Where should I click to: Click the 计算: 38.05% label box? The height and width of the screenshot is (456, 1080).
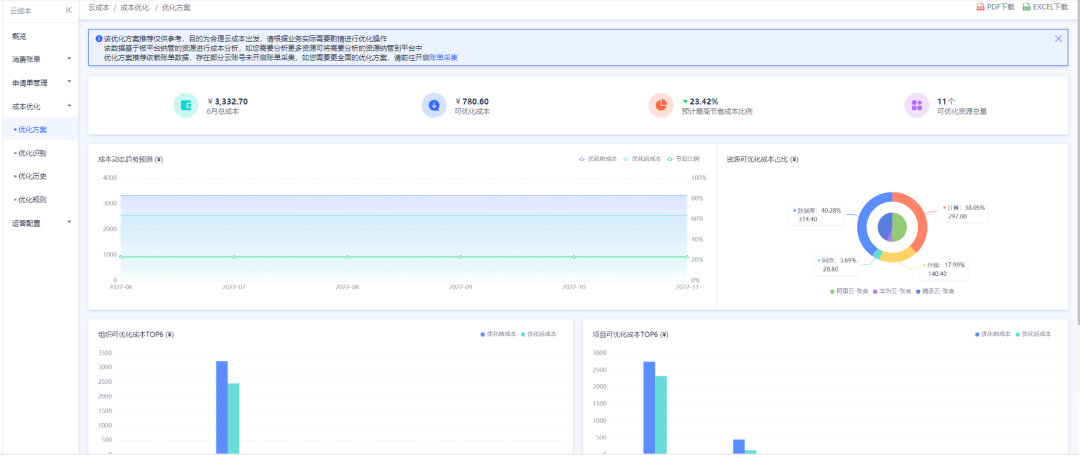click(x=964, y=211)
